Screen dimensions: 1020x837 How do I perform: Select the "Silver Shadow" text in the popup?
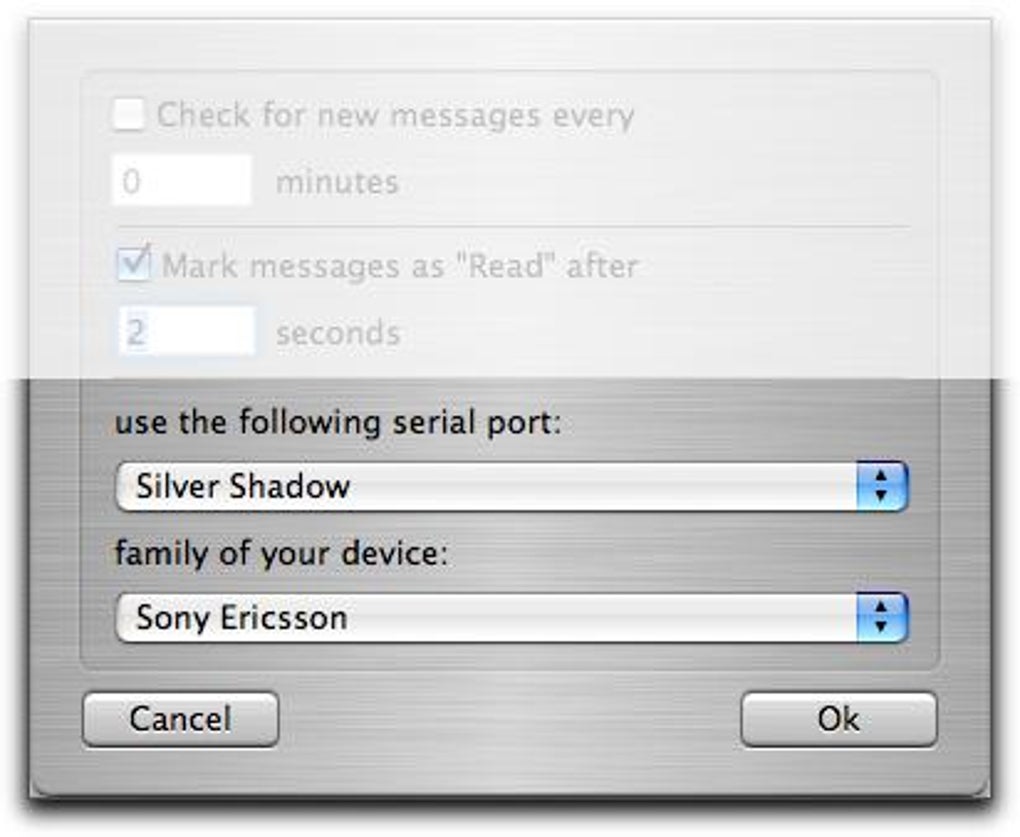[x=243, y=487]
